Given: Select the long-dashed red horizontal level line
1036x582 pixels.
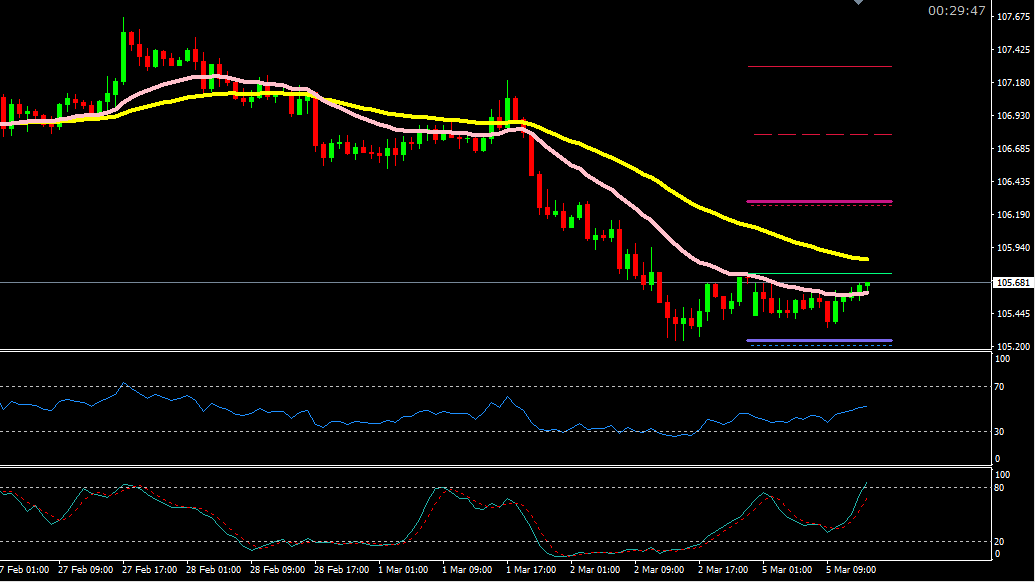Looking at the screenshot, I should point(823,135).
